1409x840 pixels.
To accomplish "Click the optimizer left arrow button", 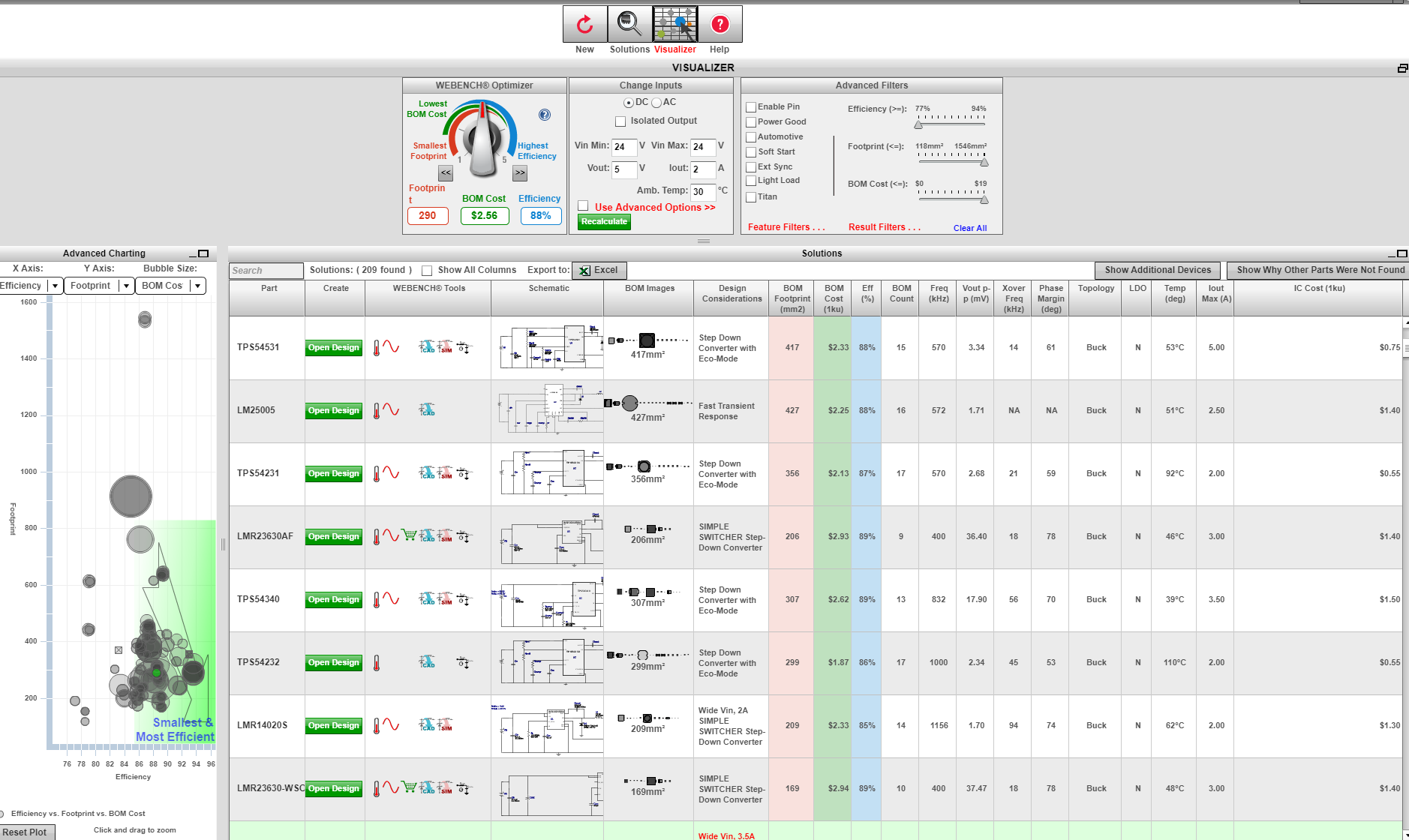I will point(446,173).
